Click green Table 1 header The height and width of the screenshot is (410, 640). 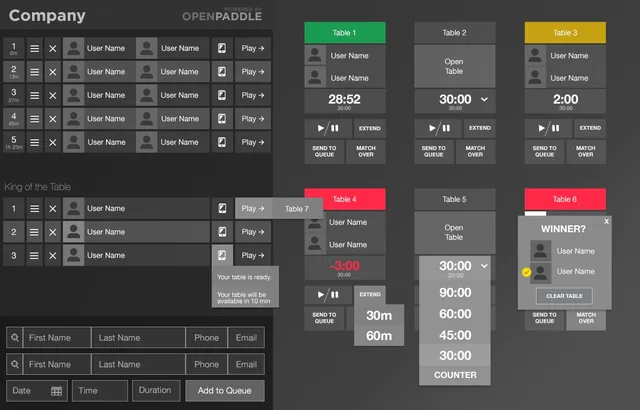pyautogui.click(x=345, y=33)
